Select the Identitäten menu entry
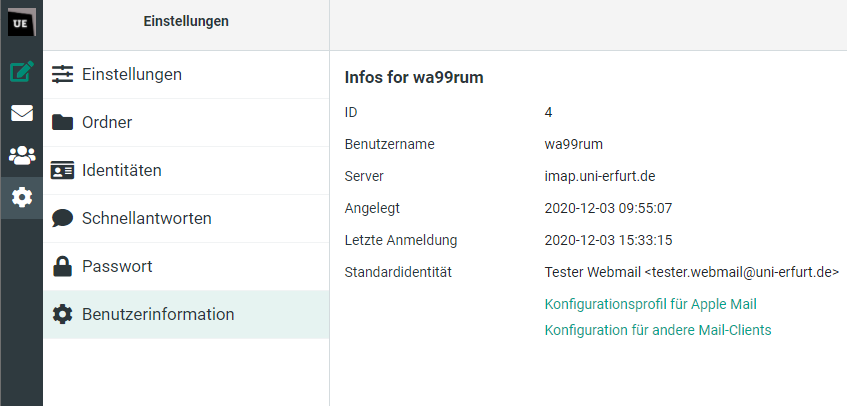Viewport: 847px width, 406px height. [122, 170]
